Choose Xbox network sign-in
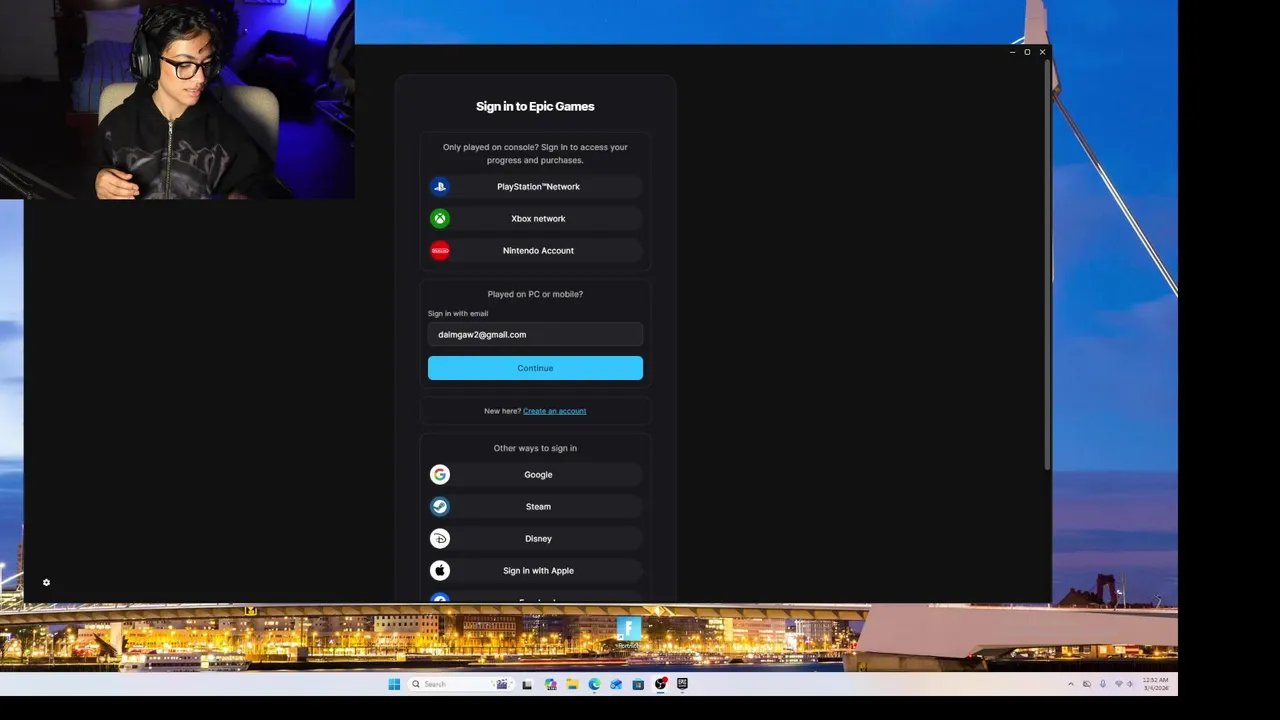This screenshot has width=1280, height=720. [535, 218]
